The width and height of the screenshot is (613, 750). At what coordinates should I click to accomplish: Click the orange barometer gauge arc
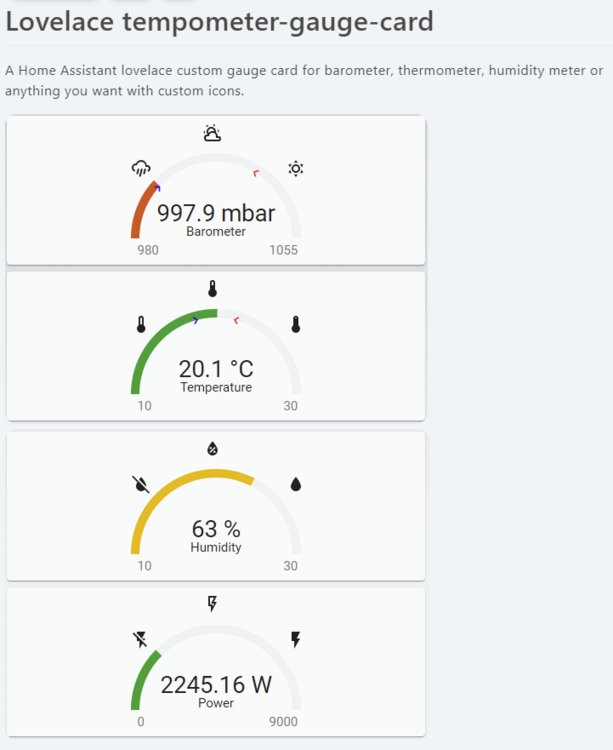[139, 210]
